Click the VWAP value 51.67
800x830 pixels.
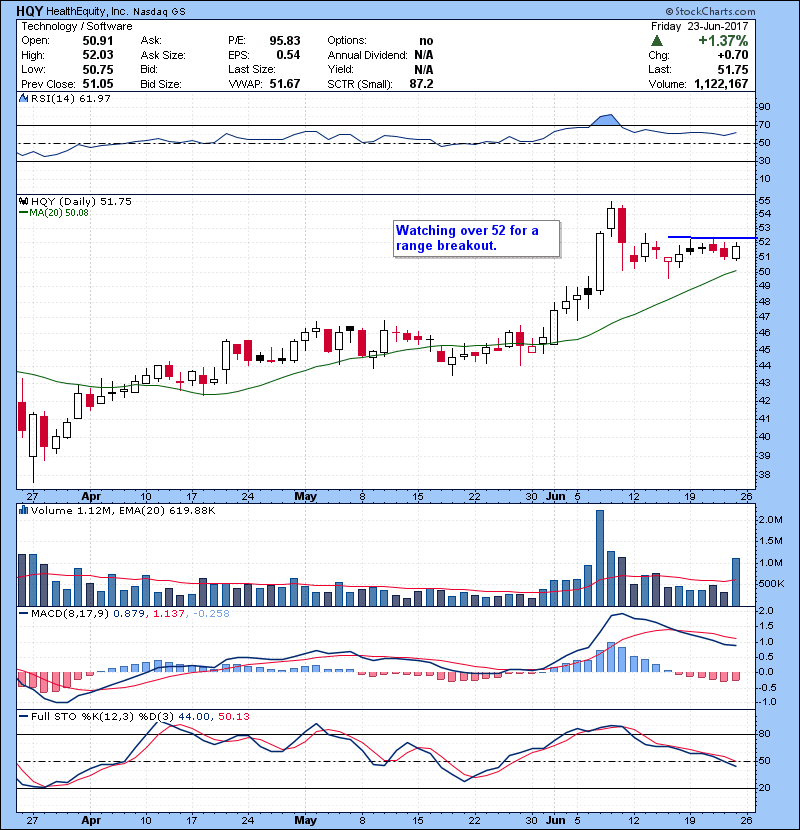point(285,84)
